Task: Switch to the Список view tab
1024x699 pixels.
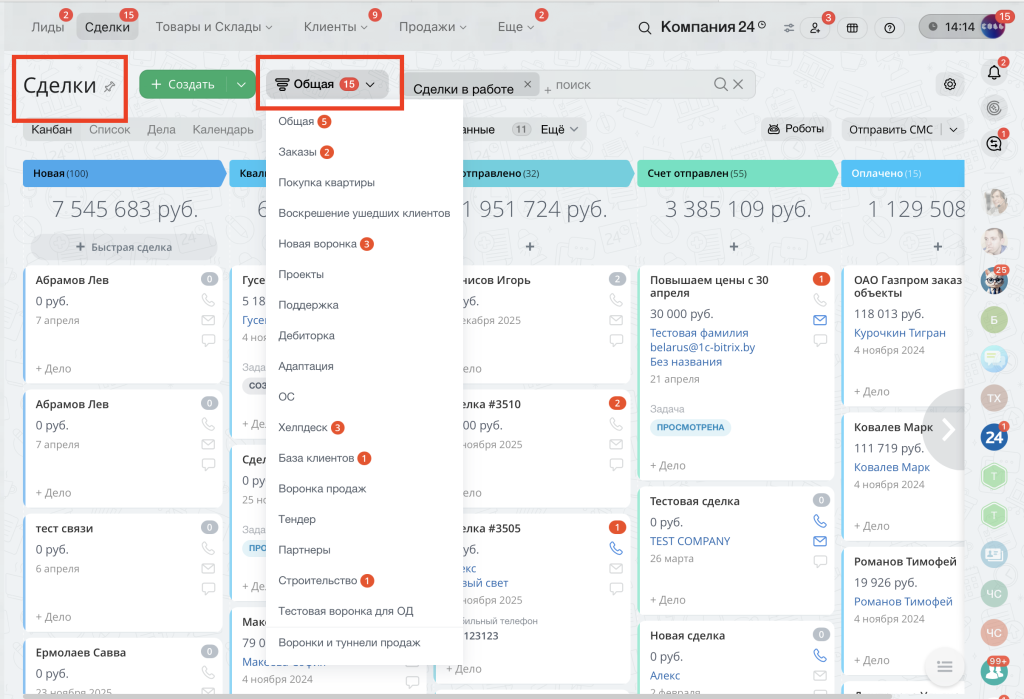Action: coord(110,129)
